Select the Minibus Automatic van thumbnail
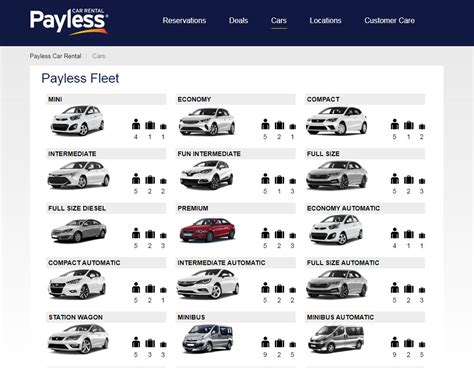 click(x=336, y=339)
